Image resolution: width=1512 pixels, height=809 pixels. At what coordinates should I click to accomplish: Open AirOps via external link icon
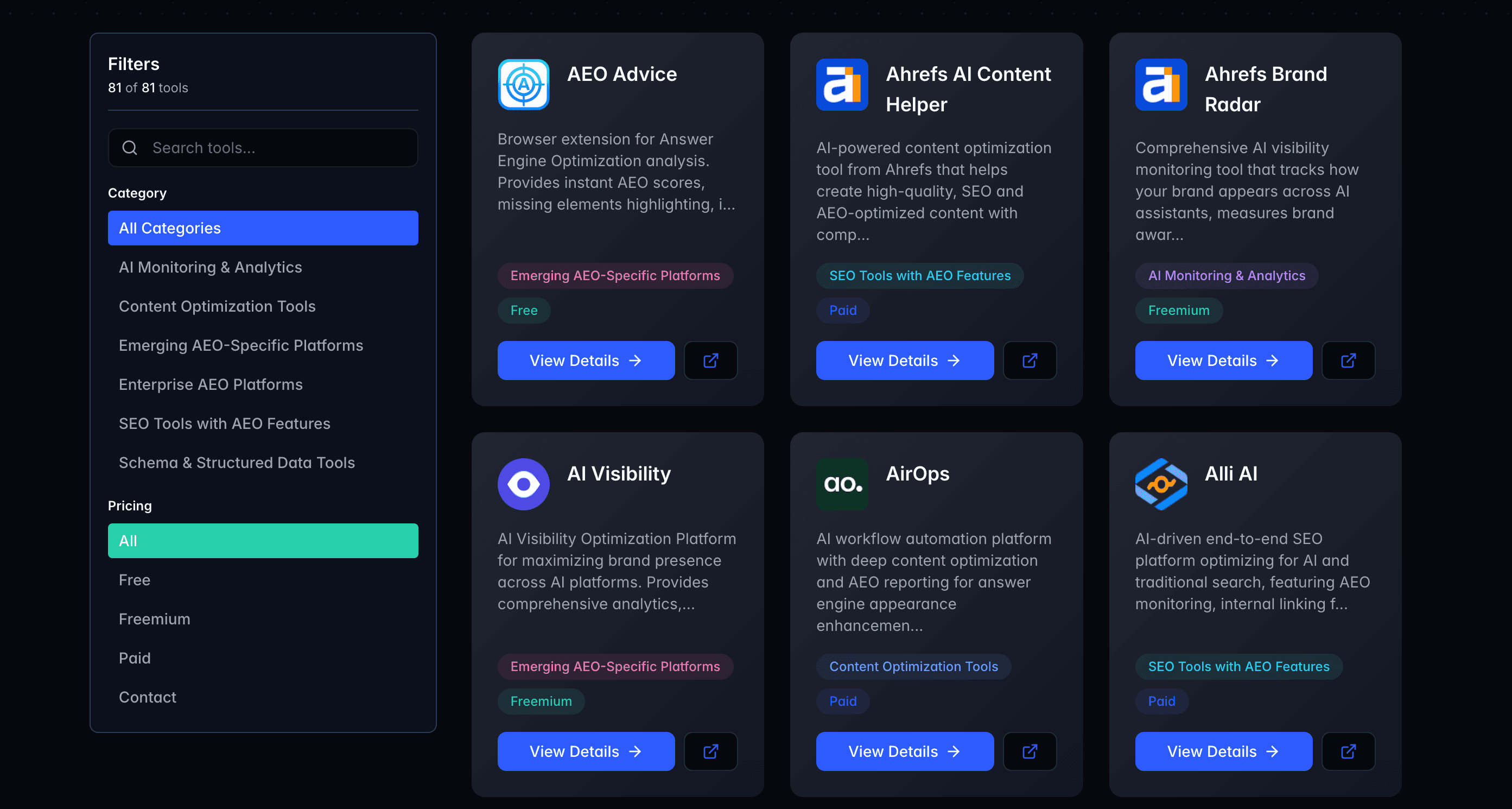(1030, 751)
